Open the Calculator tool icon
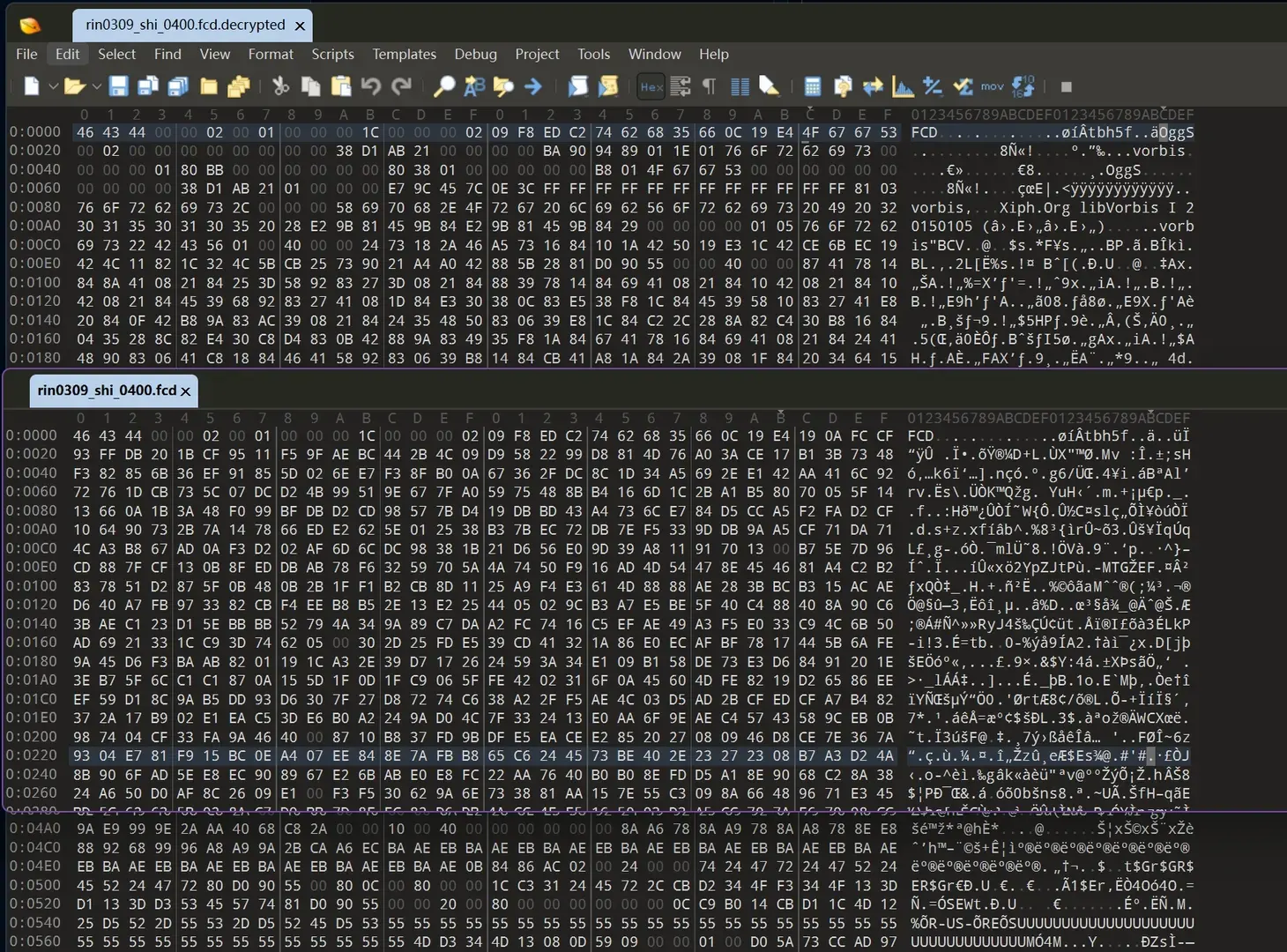The width and height of the screenshot is (1287, 952). 813,86
